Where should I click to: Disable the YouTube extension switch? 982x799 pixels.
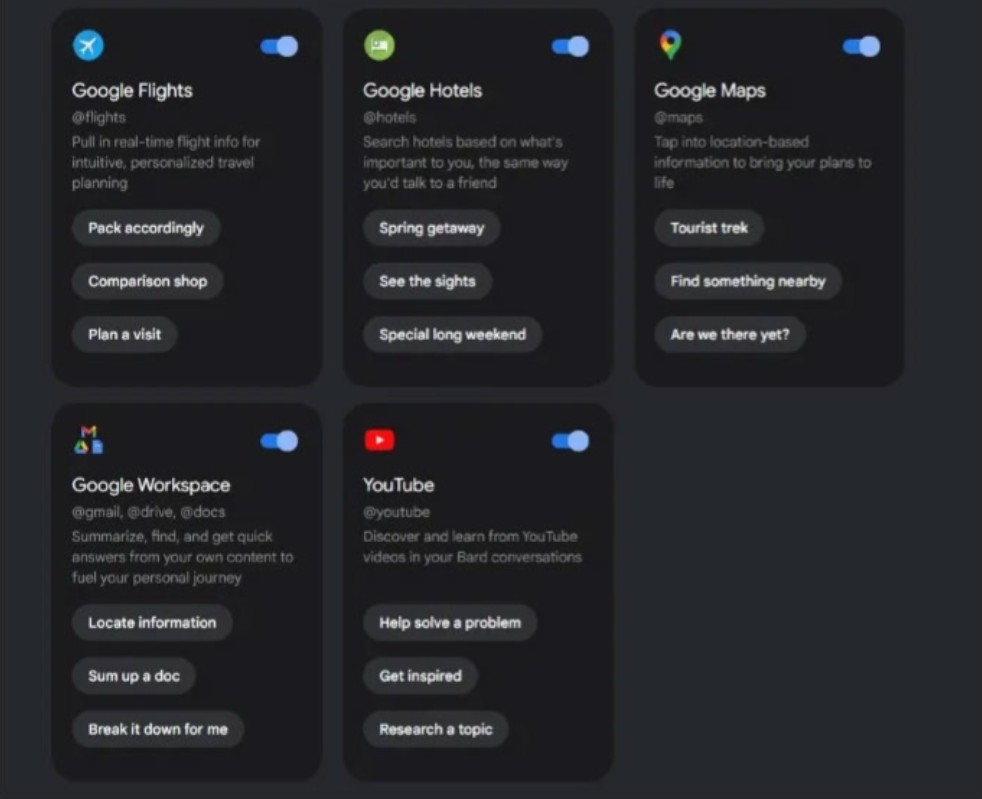[570, 441]
